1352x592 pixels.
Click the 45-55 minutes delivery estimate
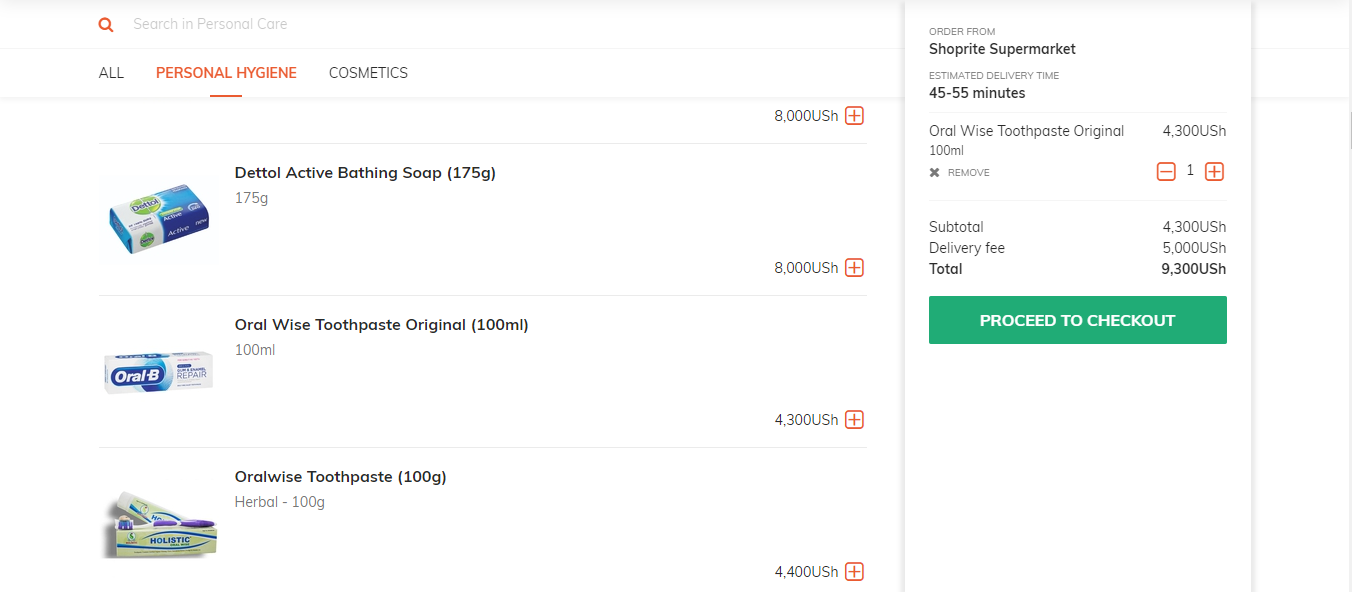click(x=977, y=93)
